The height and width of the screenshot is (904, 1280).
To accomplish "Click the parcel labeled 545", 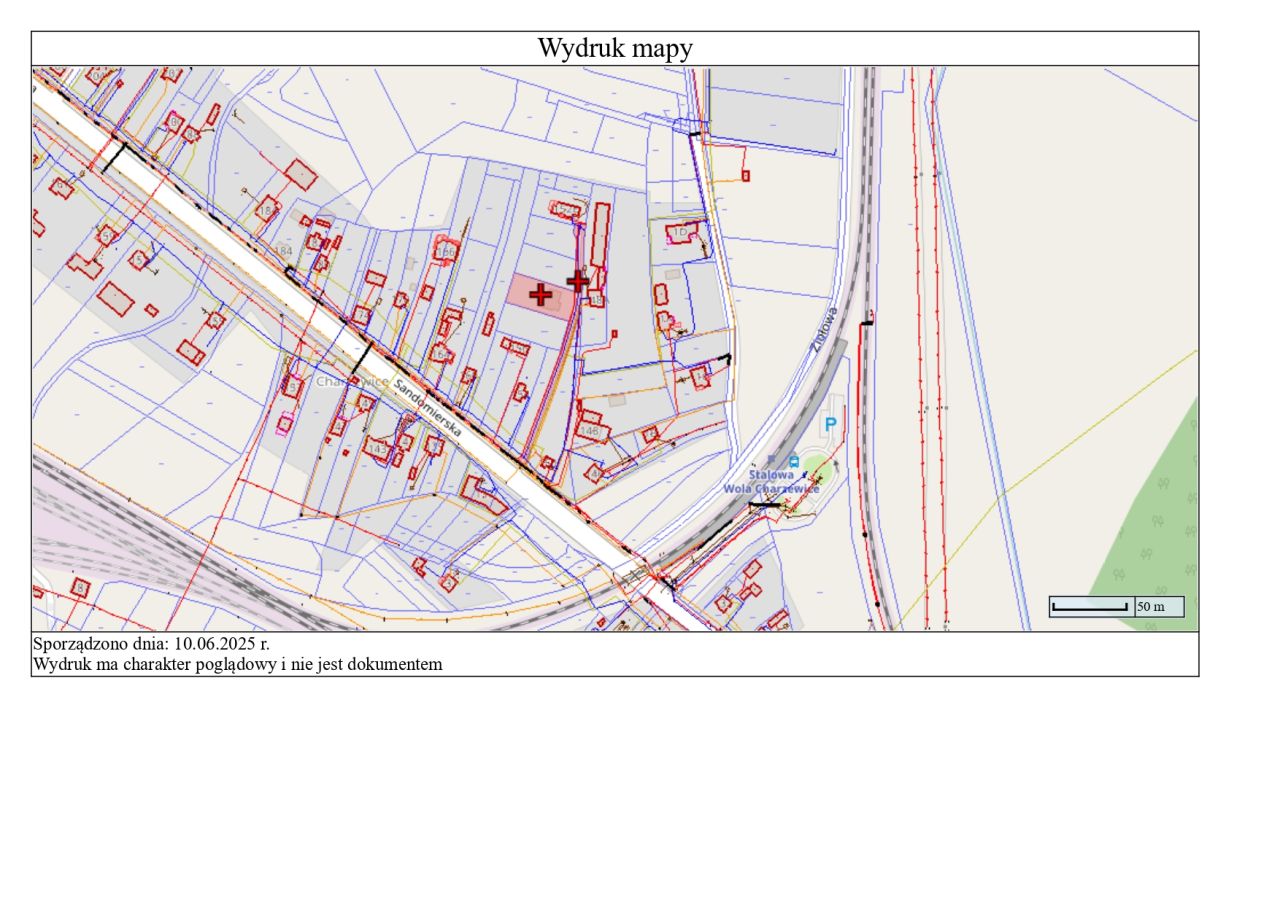I will click(x=567, y=209).
